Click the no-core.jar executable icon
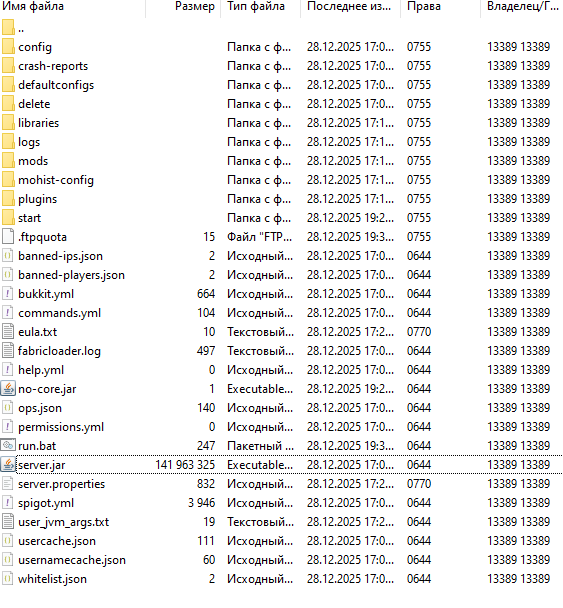Viewport: 563px width, 608px height. 8,388
